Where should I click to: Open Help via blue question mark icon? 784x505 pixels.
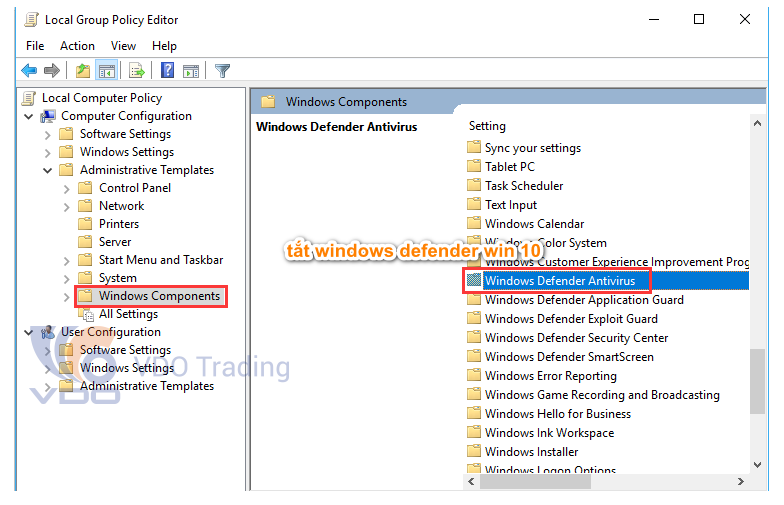click(x=168, y=70)
